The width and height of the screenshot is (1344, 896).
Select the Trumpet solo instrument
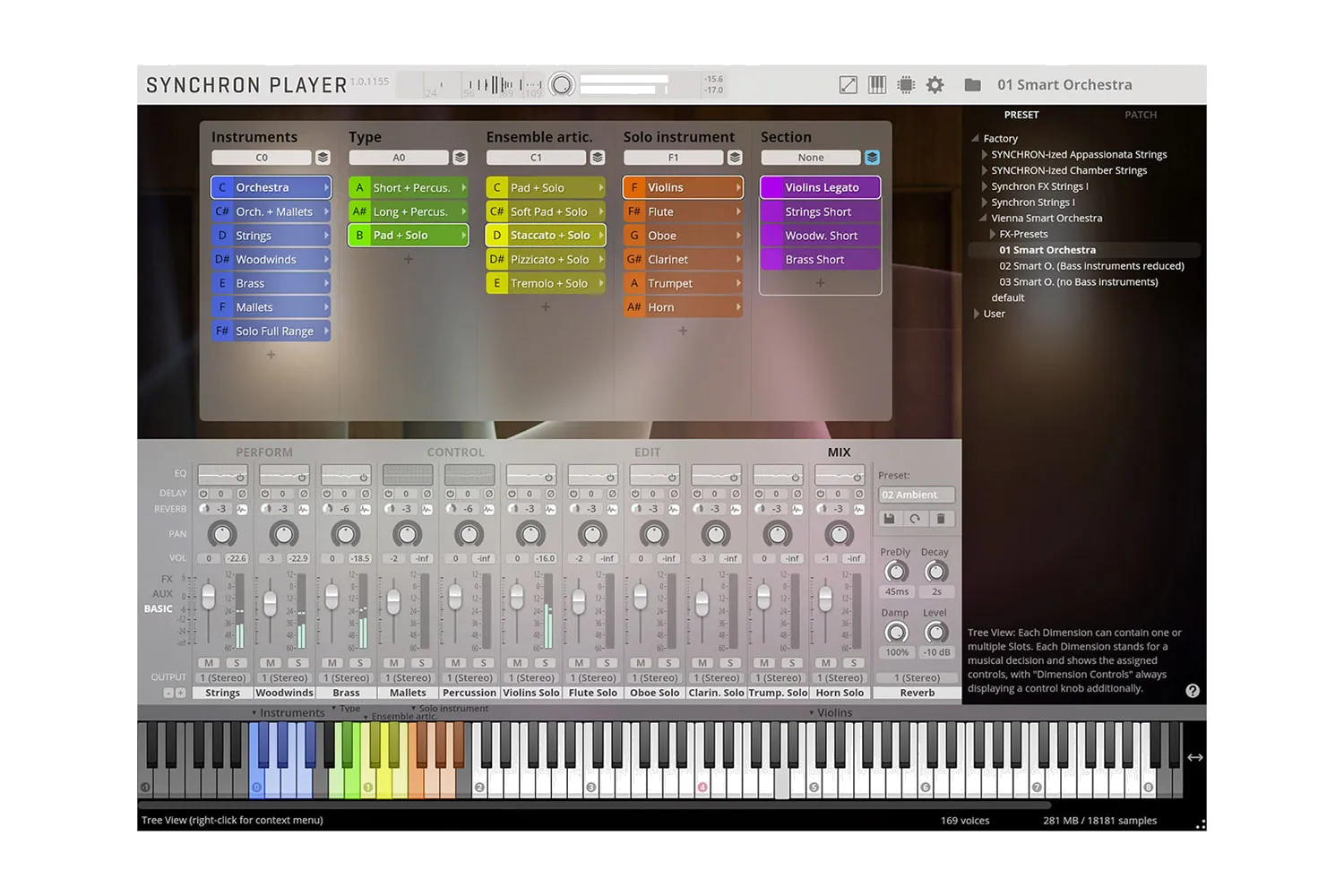pos(683,283)
